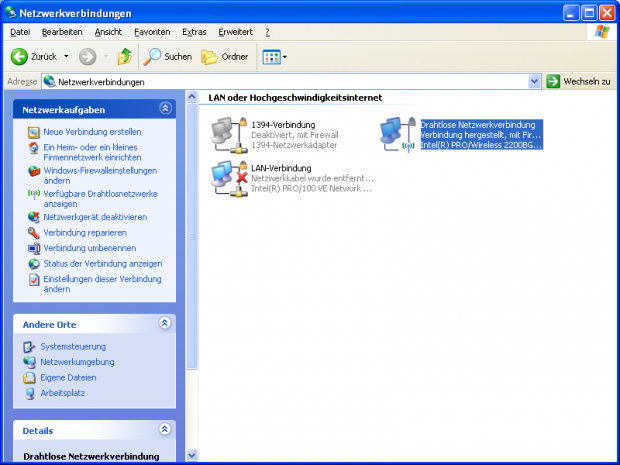
Task: Click the home network setup icon
Action: click(x=34, y=148)
